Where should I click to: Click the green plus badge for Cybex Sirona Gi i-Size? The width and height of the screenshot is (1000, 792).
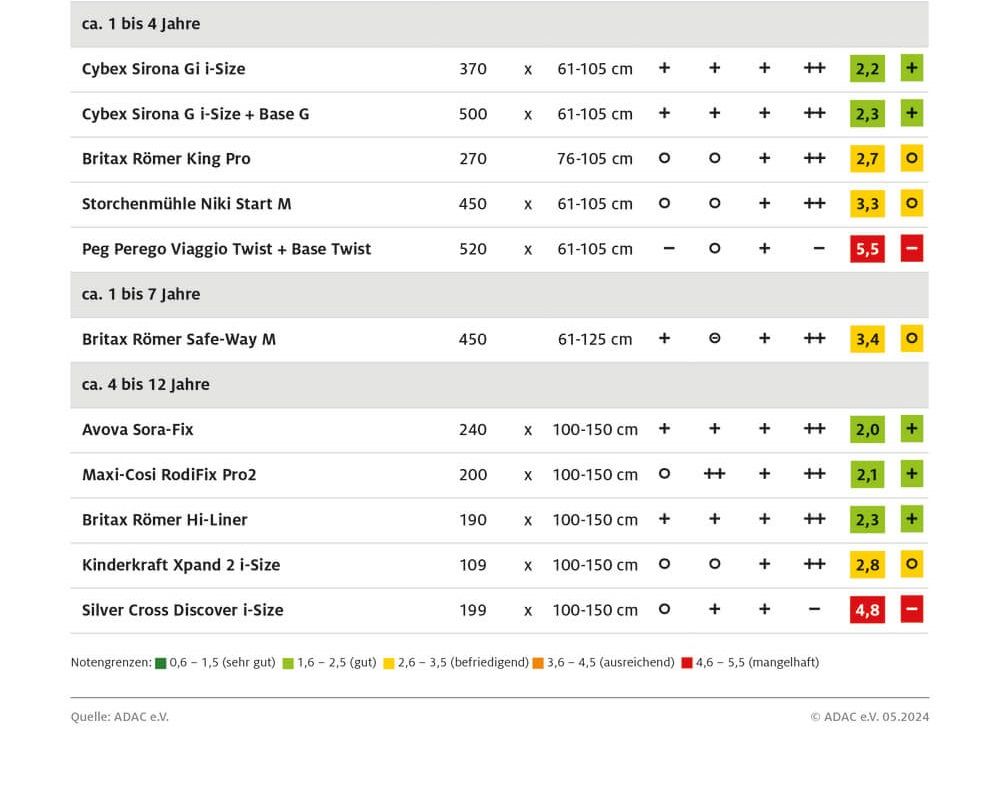tap(911, 68)
